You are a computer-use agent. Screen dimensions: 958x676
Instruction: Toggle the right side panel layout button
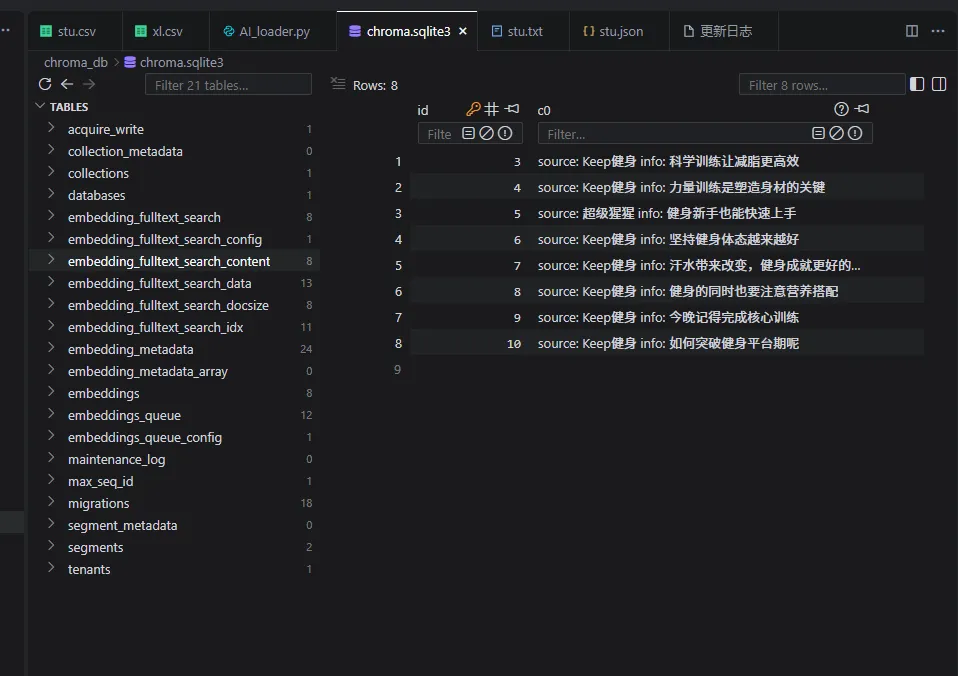[x=939, y=85]
